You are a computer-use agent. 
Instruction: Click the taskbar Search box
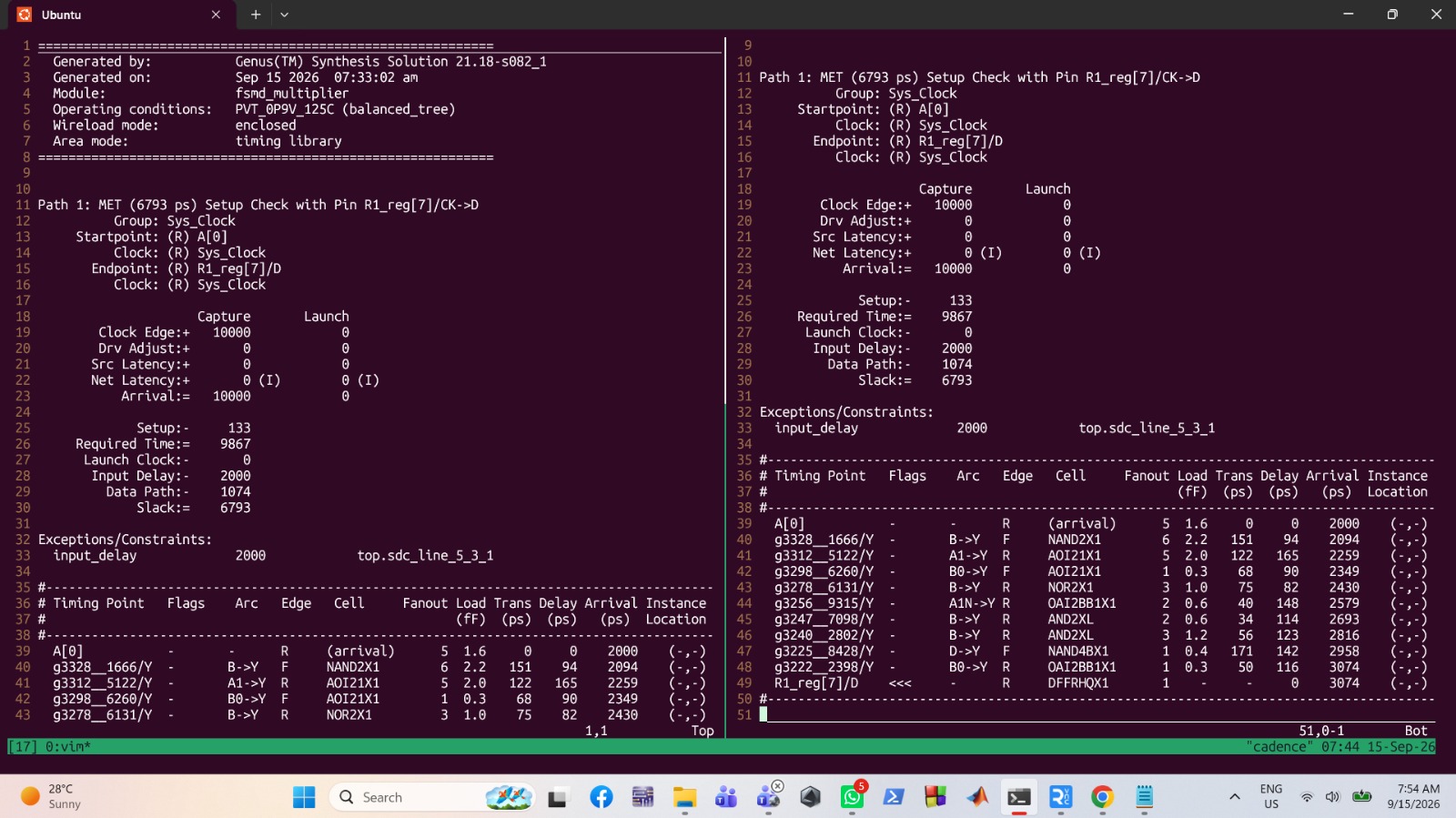coord(431,798)
